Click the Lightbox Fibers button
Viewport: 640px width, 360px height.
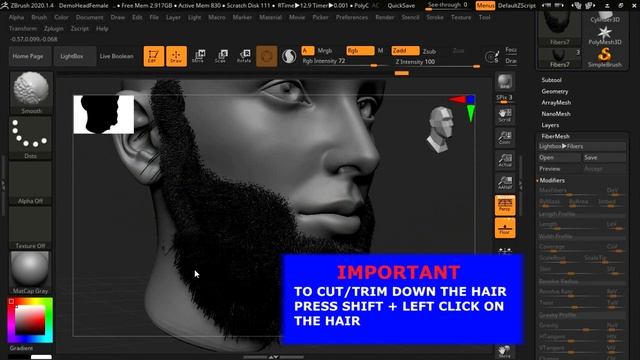(582, 146)
